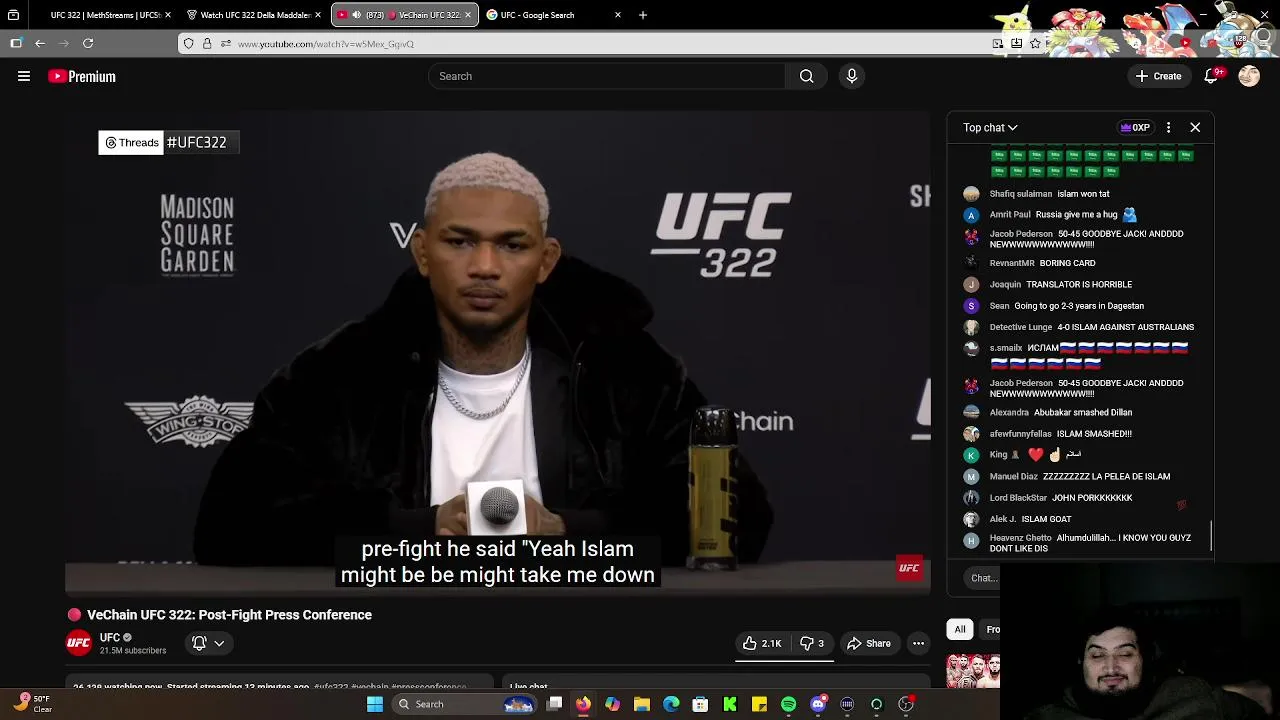Open Windows Start menu

click(x=375, y=704)
